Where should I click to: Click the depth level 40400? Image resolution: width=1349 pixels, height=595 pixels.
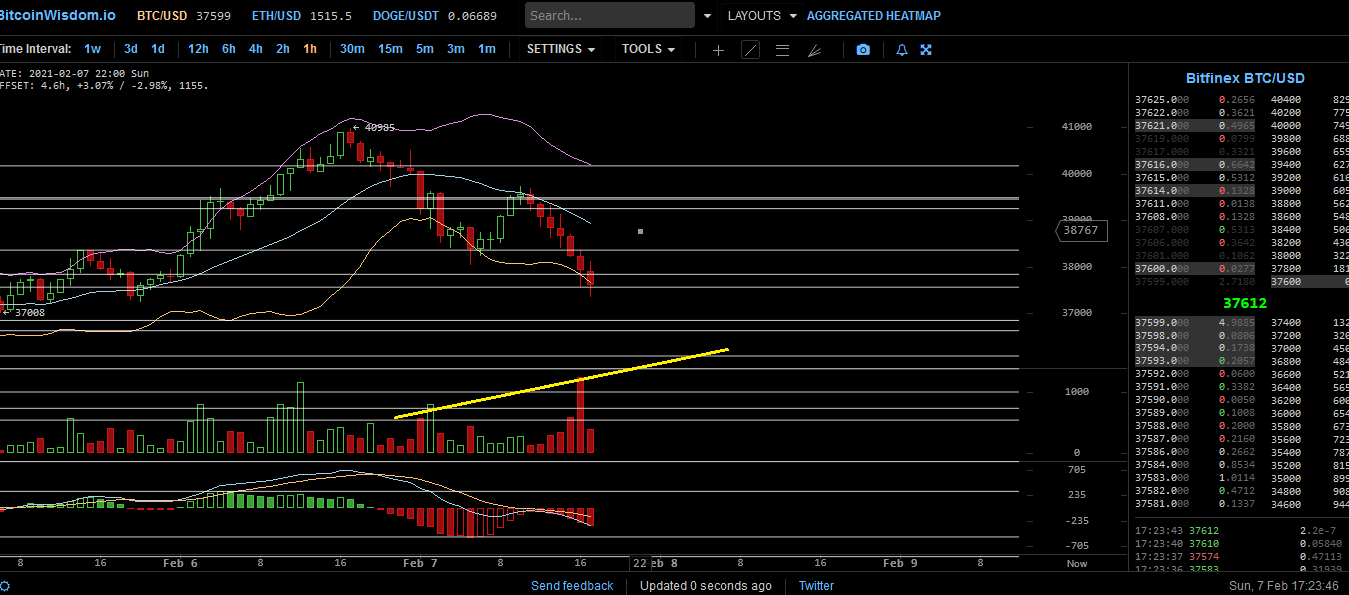1286,100
